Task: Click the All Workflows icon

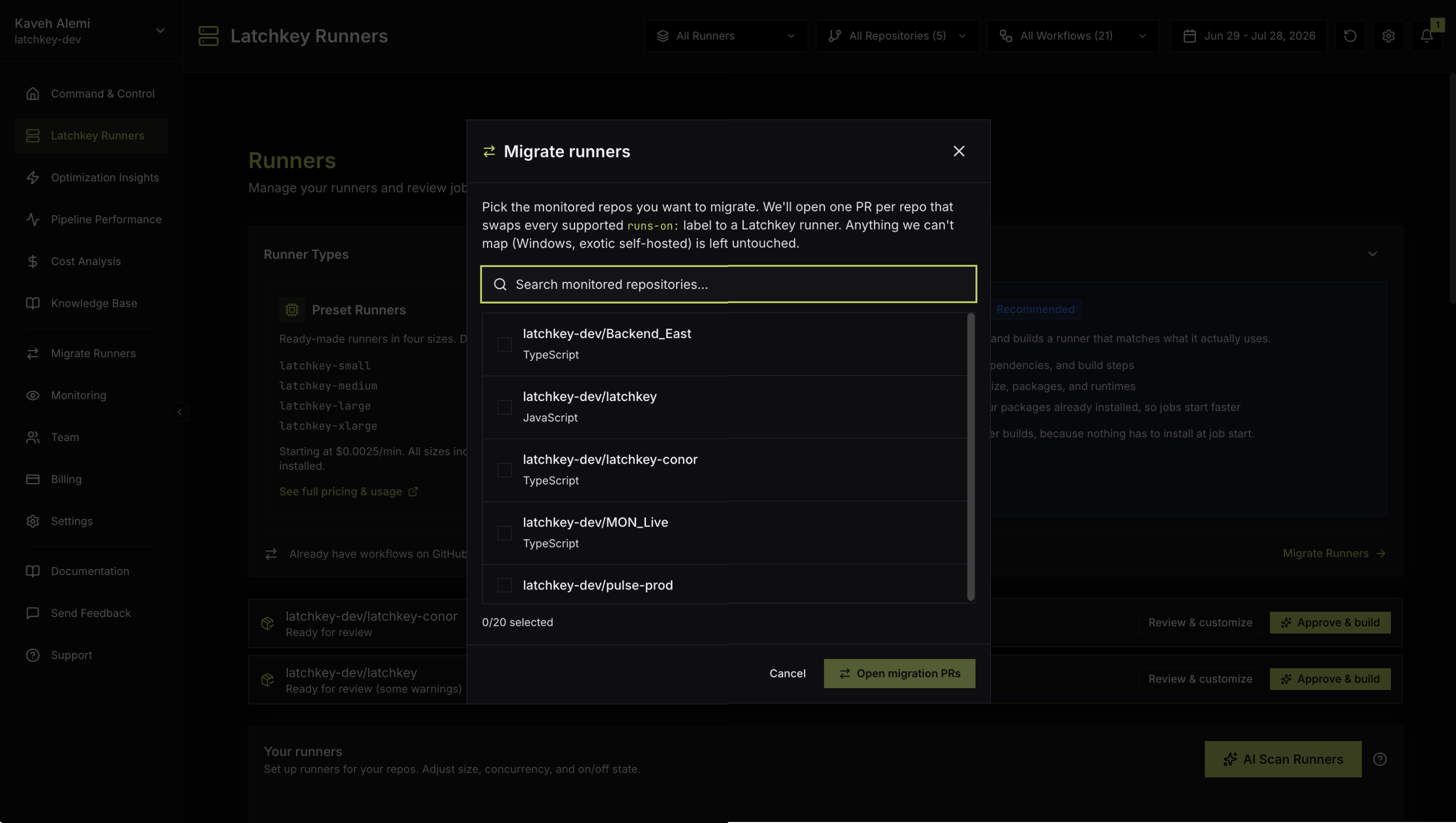Action: (1005, 35)
